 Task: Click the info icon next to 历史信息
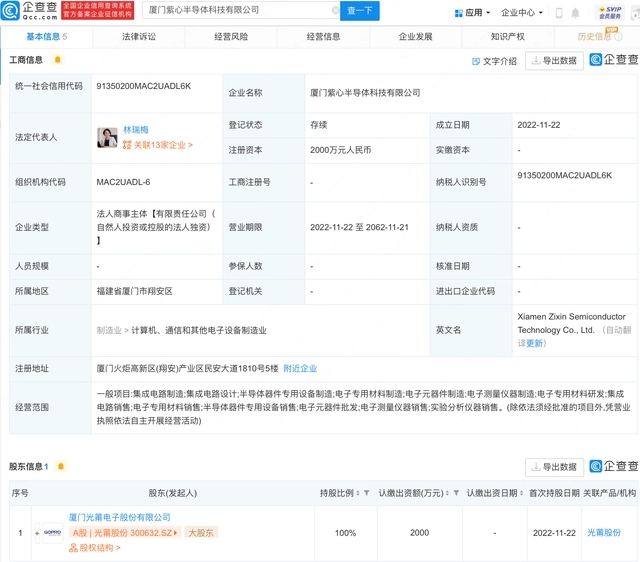coord(618,37)
